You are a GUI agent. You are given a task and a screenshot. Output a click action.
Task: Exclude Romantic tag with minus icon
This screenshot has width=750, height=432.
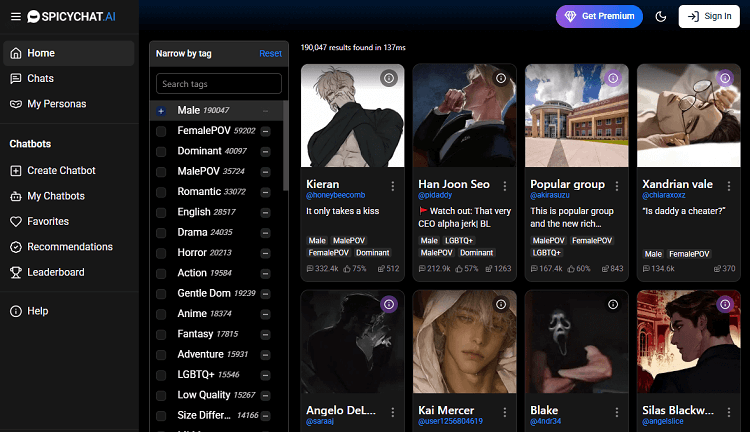(x=265, y=192)
